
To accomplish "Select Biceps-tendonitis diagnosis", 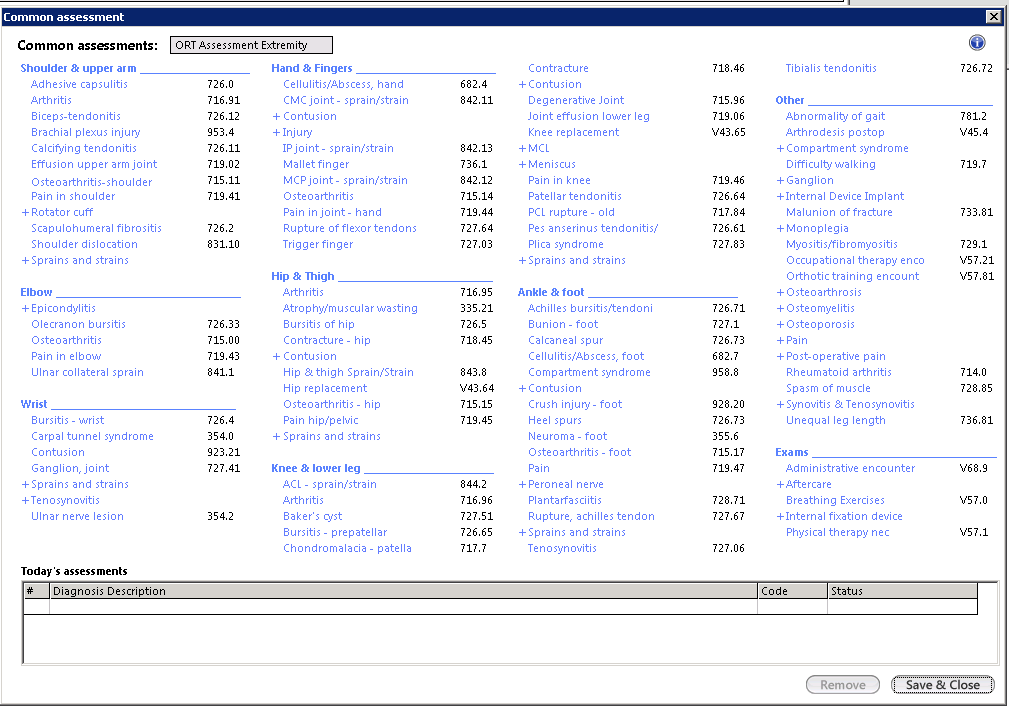I will 76,116.
